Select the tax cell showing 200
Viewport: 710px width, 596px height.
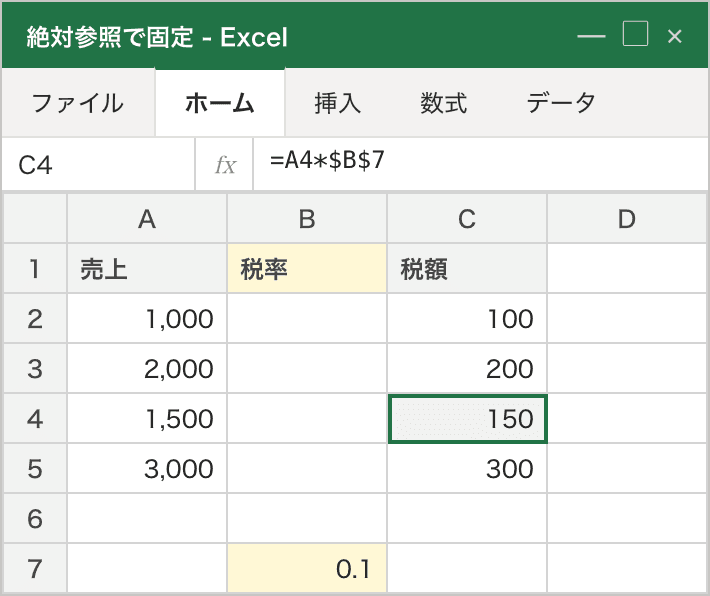[x=467, y=368]
